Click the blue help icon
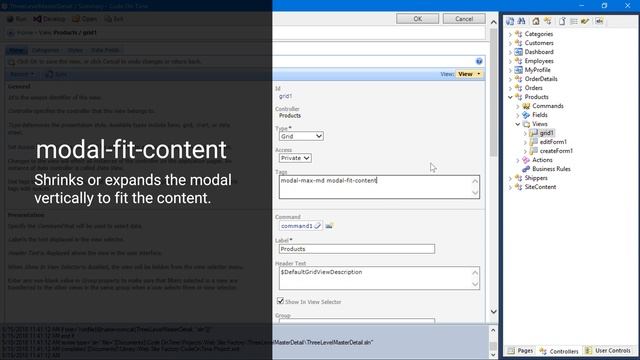The width and height of the screenshot is (640, 360). point(479,61)
